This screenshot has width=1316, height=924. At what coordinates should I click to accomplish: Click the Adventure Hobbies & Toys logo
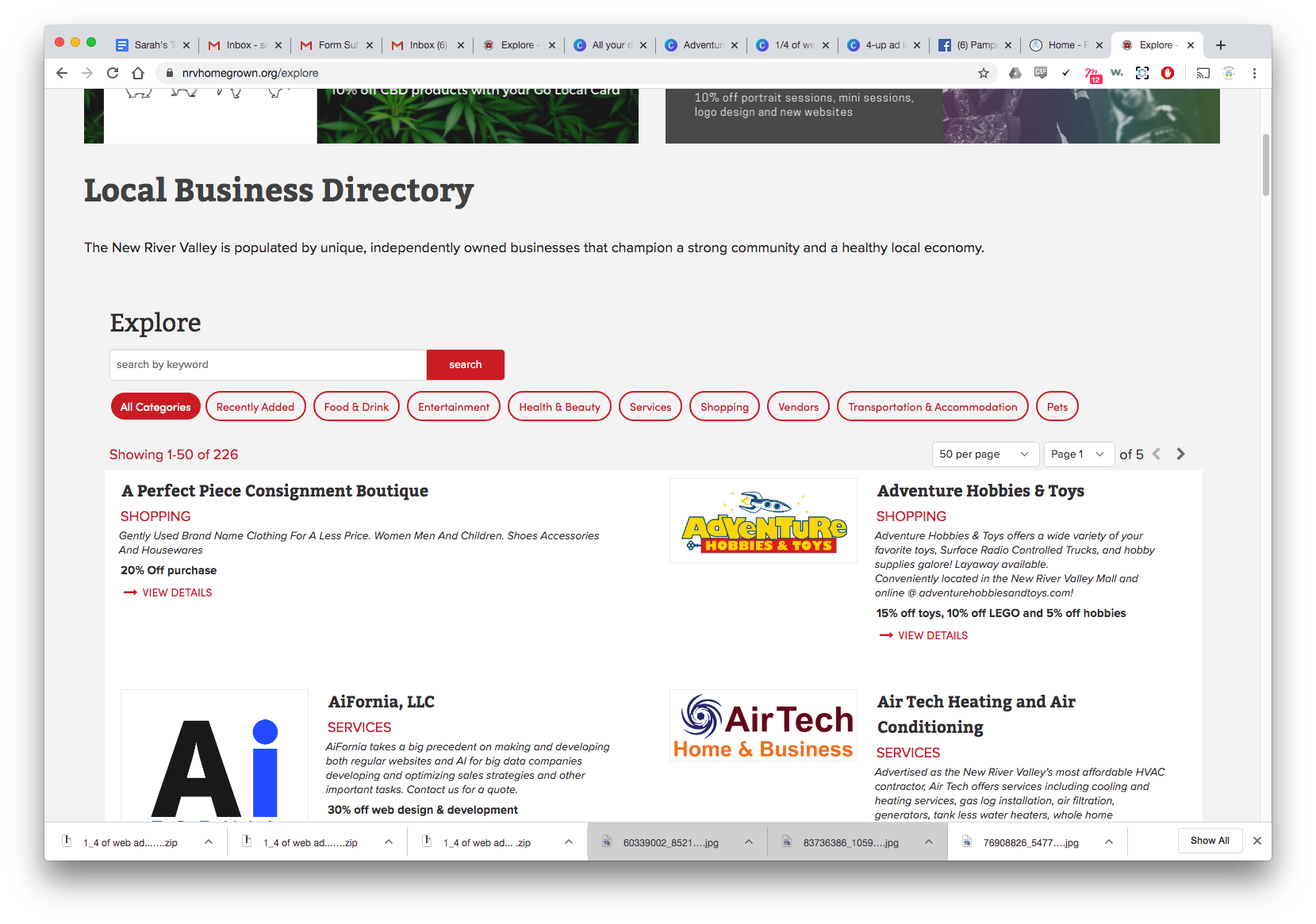tap(763, 521)
